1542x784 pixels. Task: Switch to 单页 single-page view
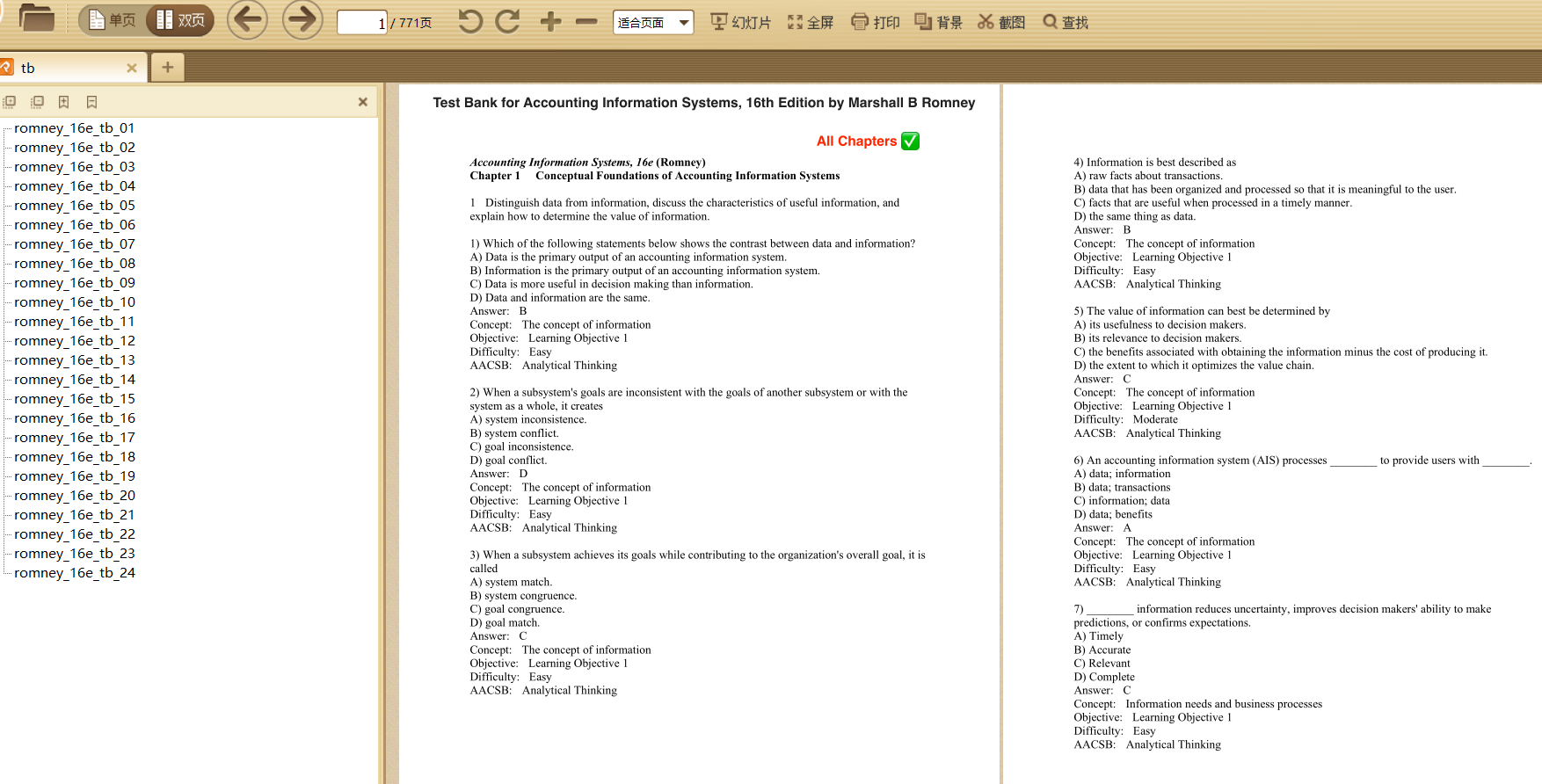coord(113,20)
